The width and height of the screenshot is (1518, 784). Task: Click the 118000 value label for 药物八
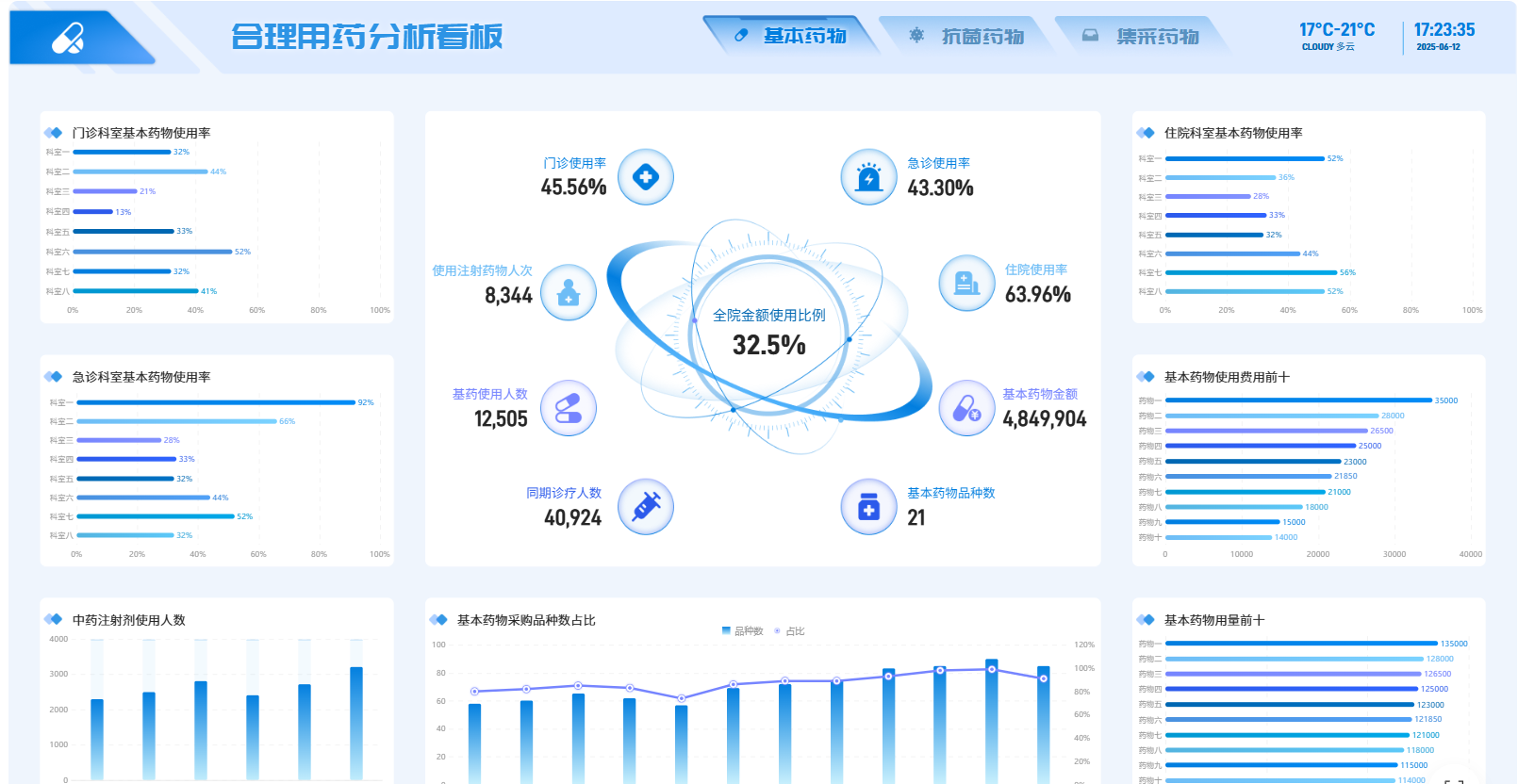pyautogui.click(x=1420, y=751)
